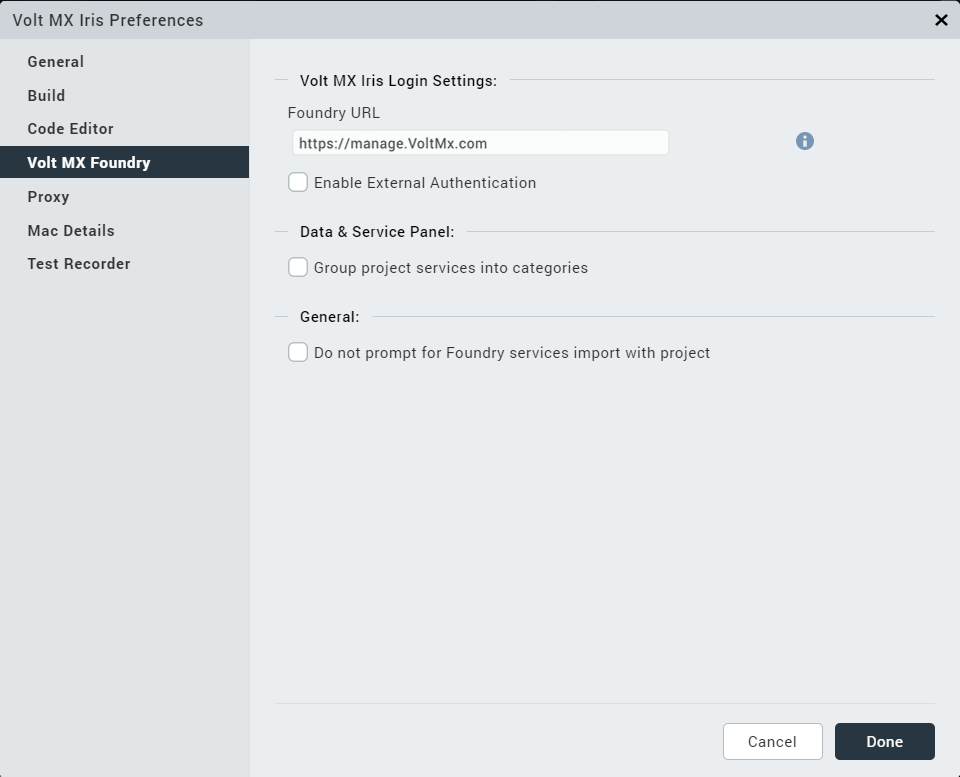Close the Volt MX Iris Preferences dialog

coord(940,20)
